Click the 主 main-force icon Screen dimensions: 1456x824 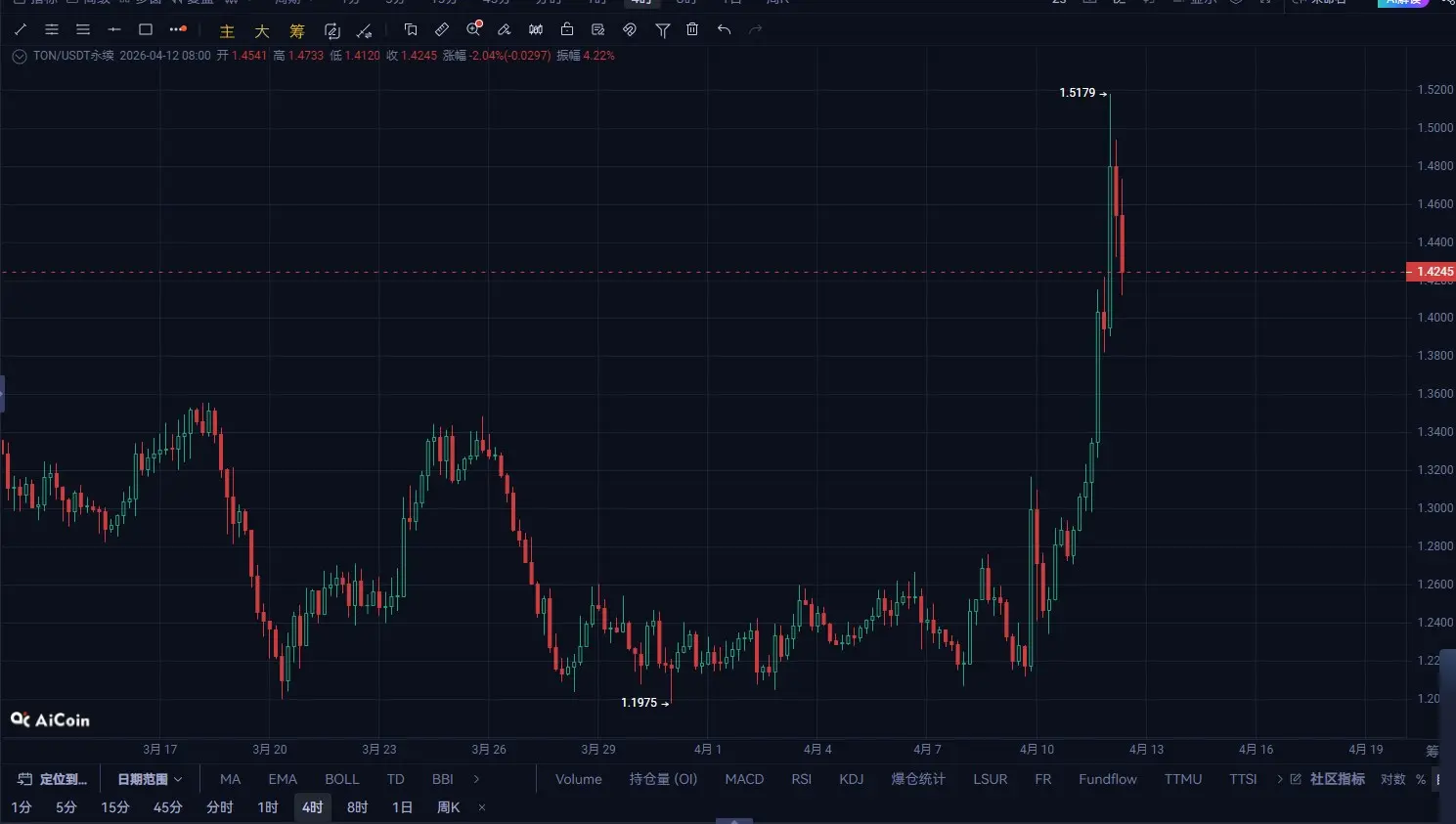[x=227, y=31]
